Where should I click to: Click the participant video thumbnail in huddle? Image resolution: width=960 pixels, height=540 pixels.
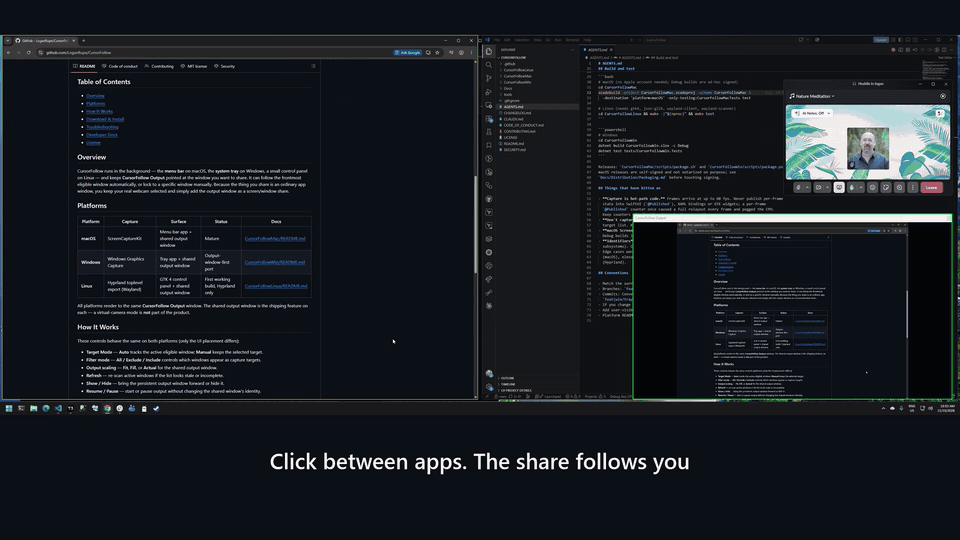pyautogui.click(x=868, y=148)
